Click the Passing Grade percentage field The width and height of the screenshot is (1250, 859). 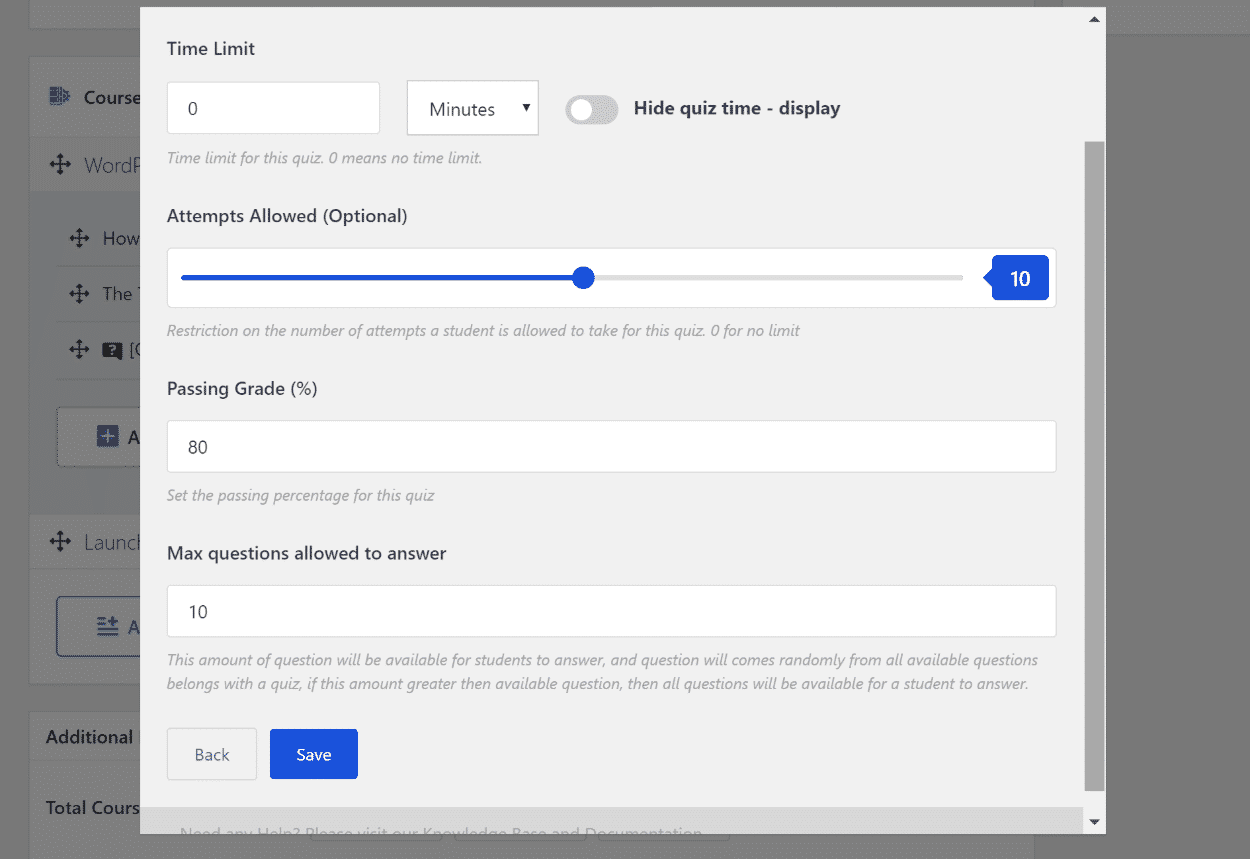(611, 446)
